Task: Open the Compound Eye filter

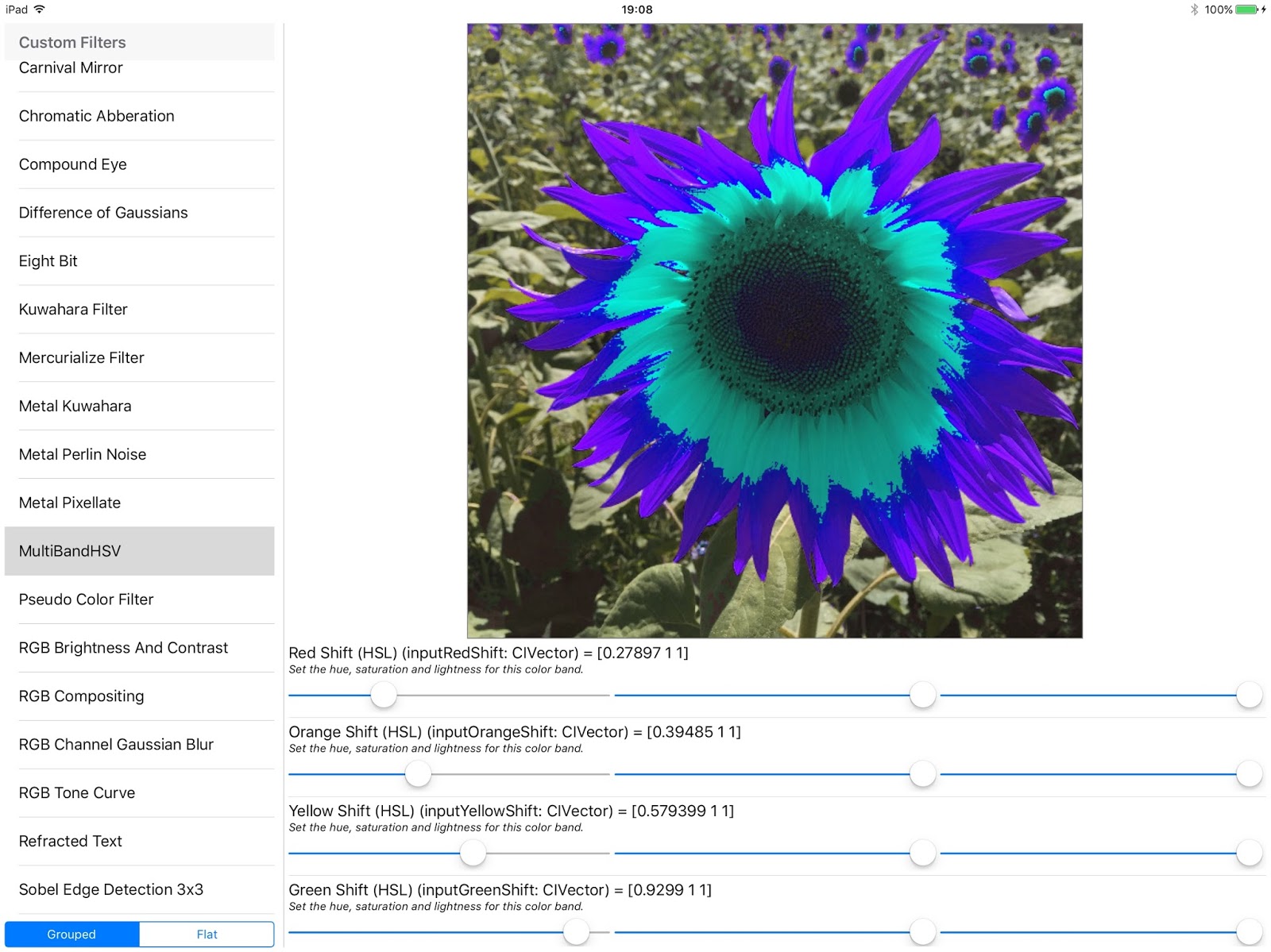Action: (72, 164)
